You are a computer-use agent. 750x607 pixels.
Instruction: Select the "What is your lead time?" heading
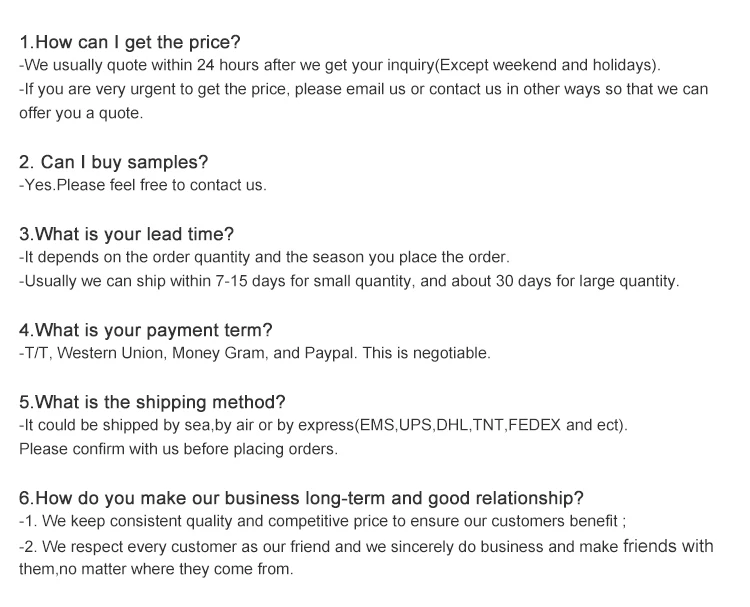click(x=126, y=234)
